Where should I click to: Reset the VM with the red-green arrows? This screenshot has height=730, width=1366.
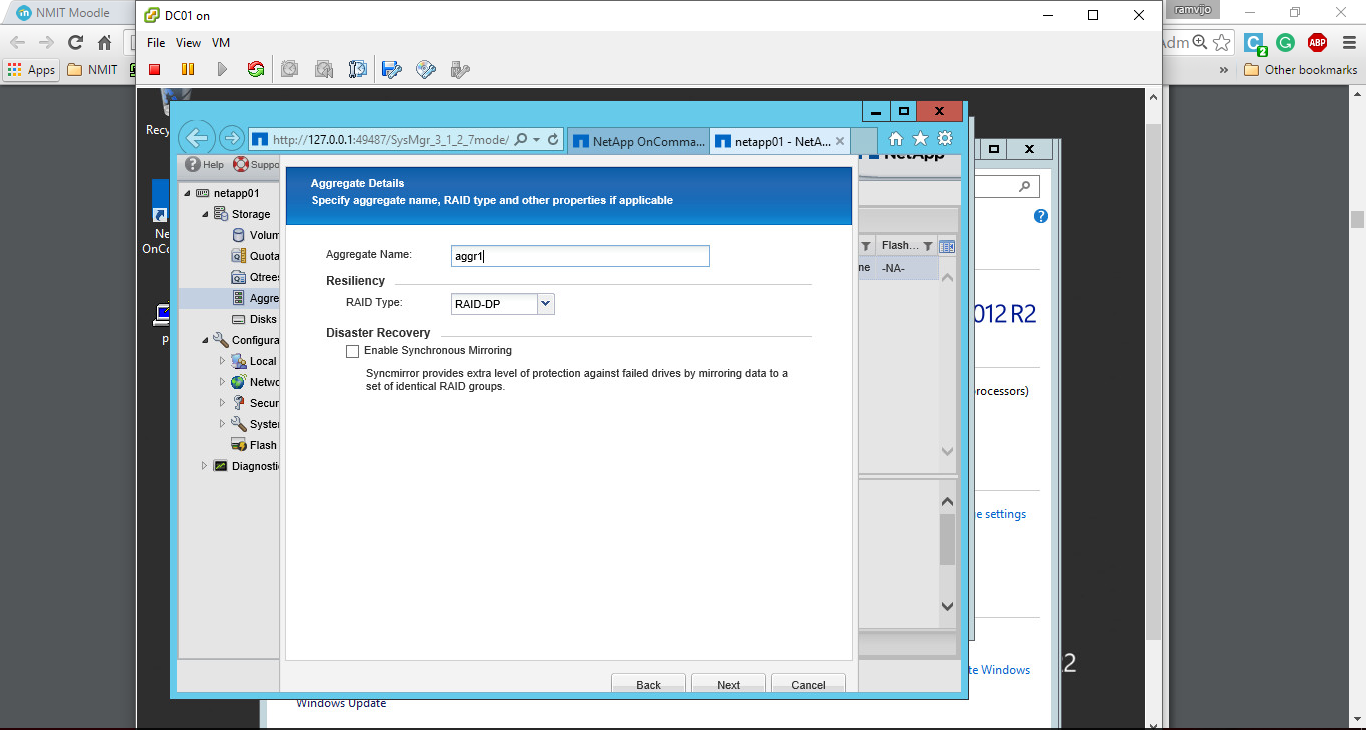coord(256,69)
